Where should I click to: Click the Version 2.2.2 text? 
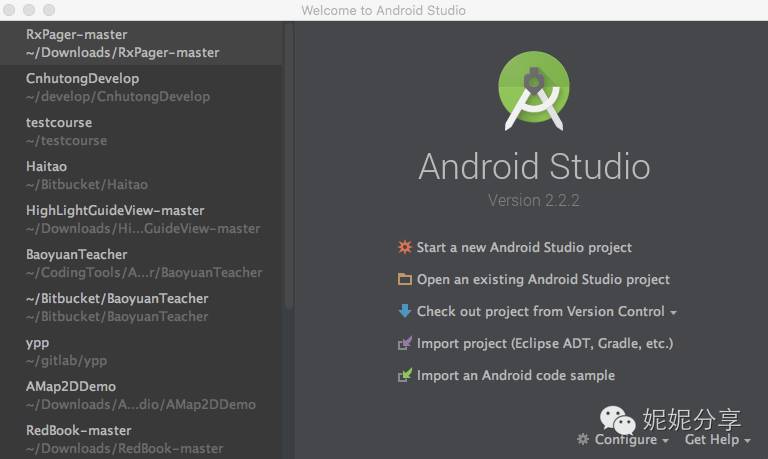click(x=534, y=200)
